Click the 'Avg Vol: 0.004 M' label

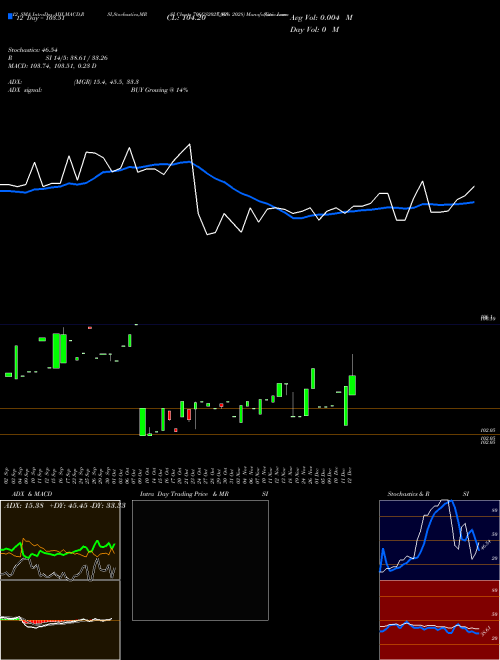coord(321,18)
